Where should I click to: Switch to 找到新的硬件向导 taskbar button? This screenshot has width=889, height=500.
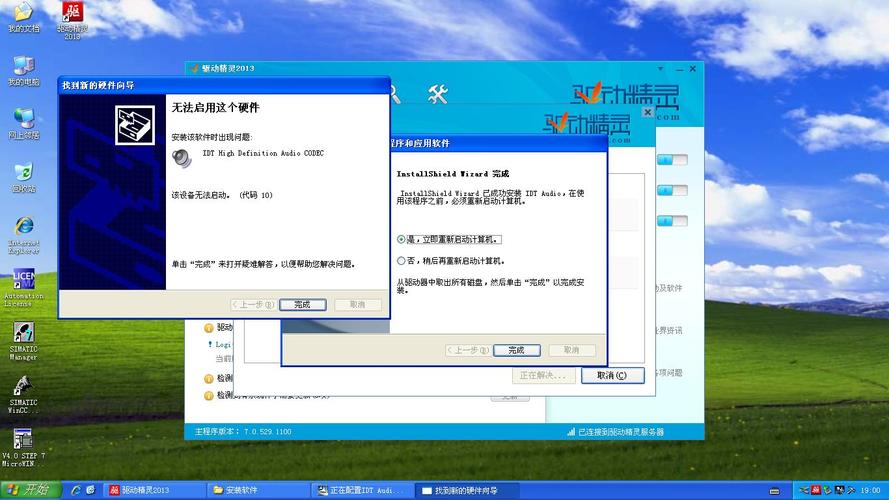[465, 490]
